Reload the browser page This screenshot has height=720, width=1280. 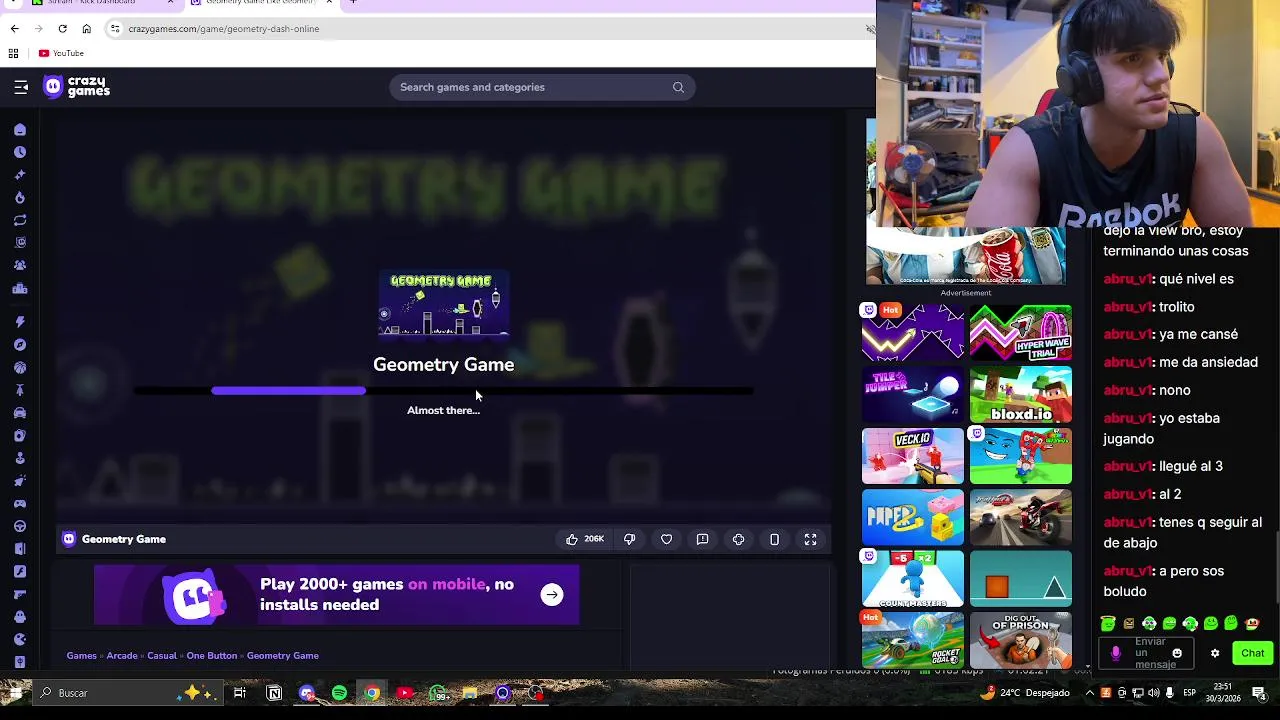click(62, 29)
